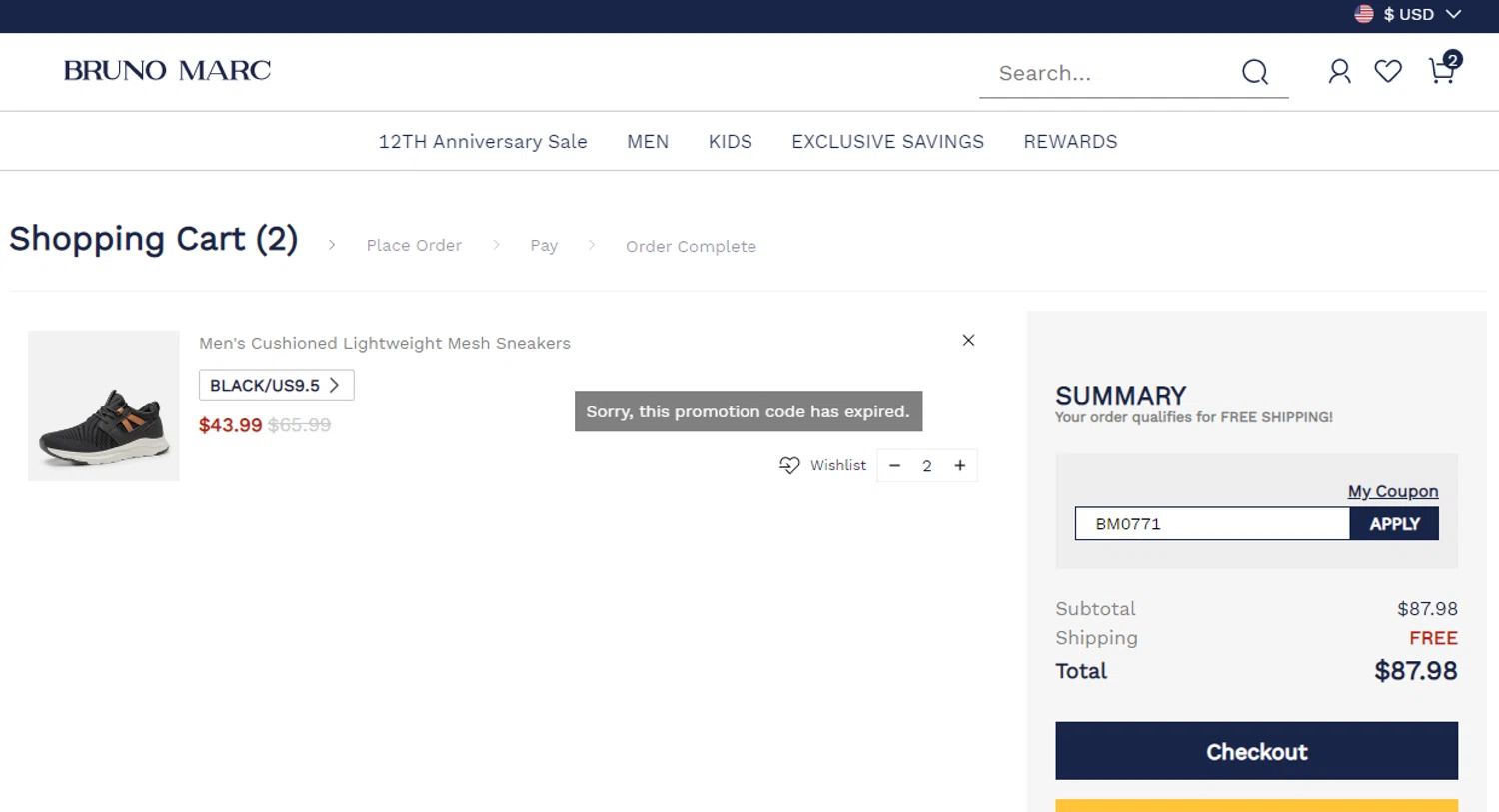Decrease quantity with minus button
The image size is (1499, 812).
coord(894,465)
